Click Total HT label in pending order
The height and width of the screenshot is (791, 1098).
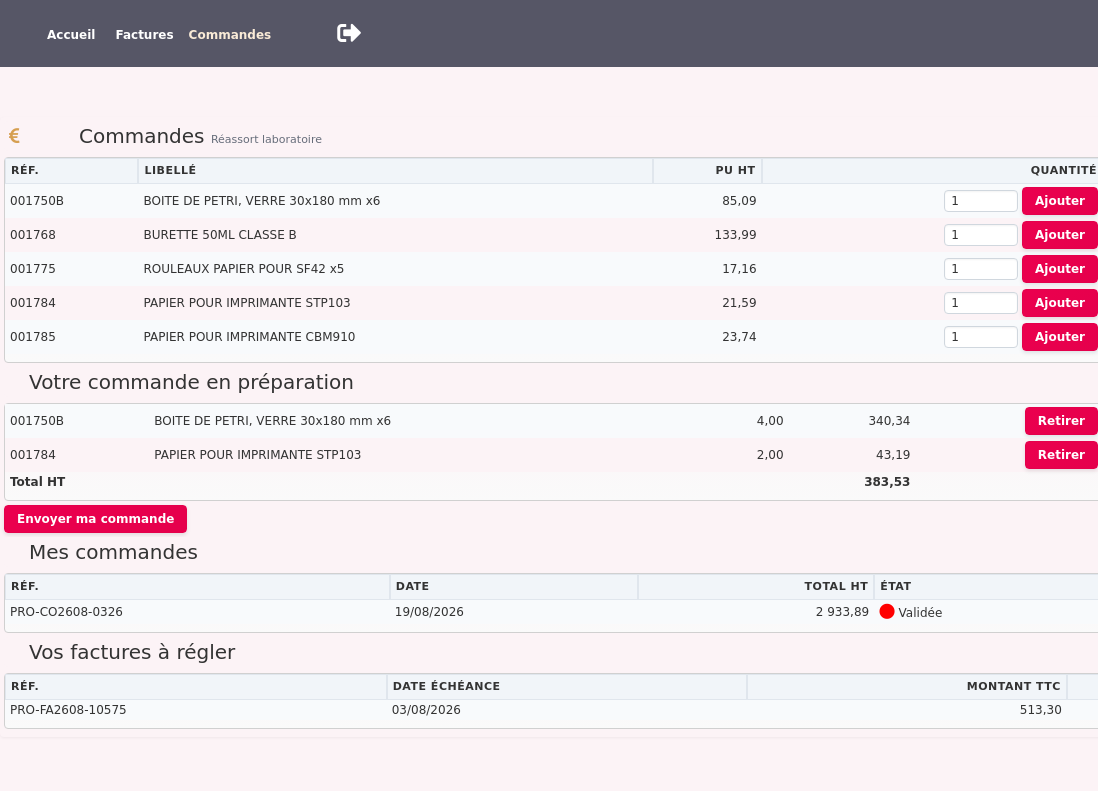tap(37, 482)
